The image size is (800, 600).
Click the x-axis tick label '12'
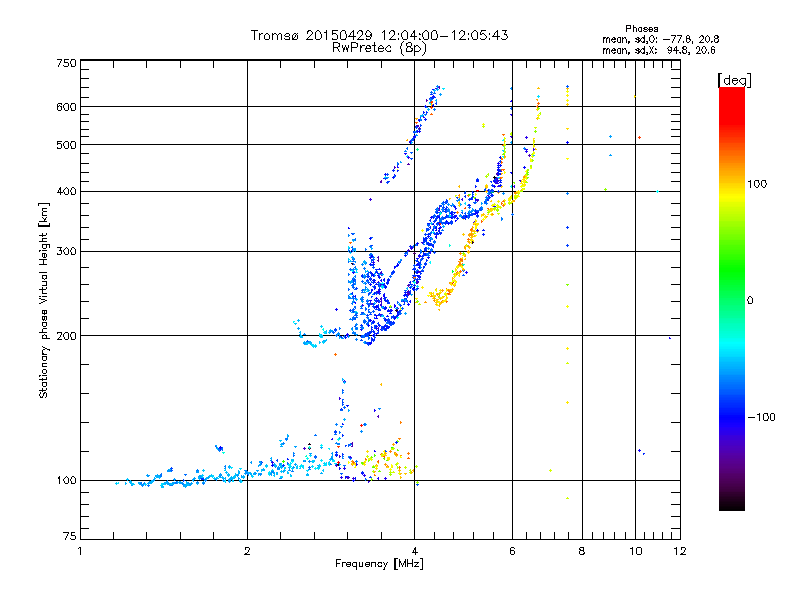point(680,551)
